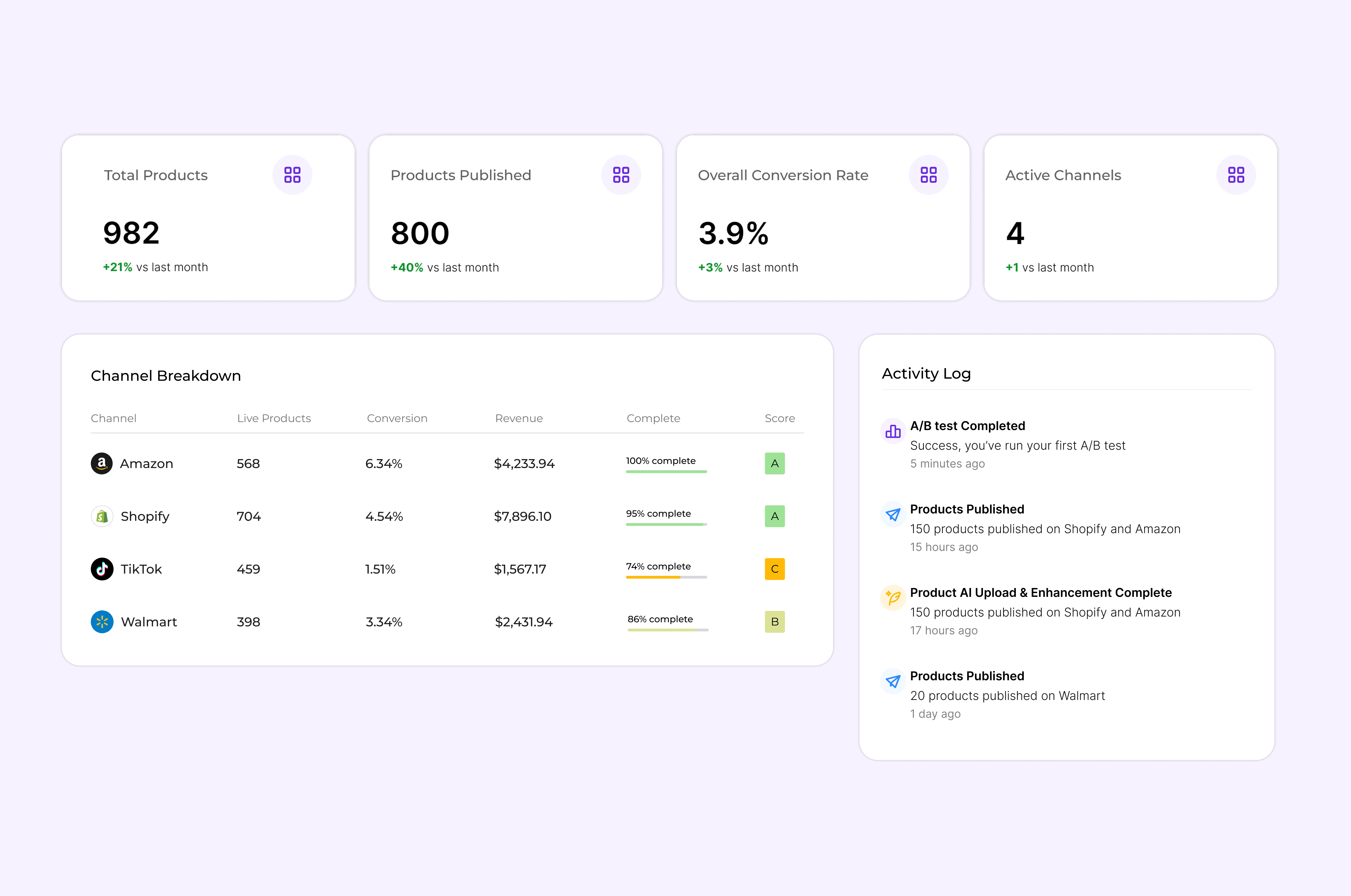The width and height of the screenshot is (1351, 896).
Task: Click the Amazon logo icon
Action: tap(102, 464)
